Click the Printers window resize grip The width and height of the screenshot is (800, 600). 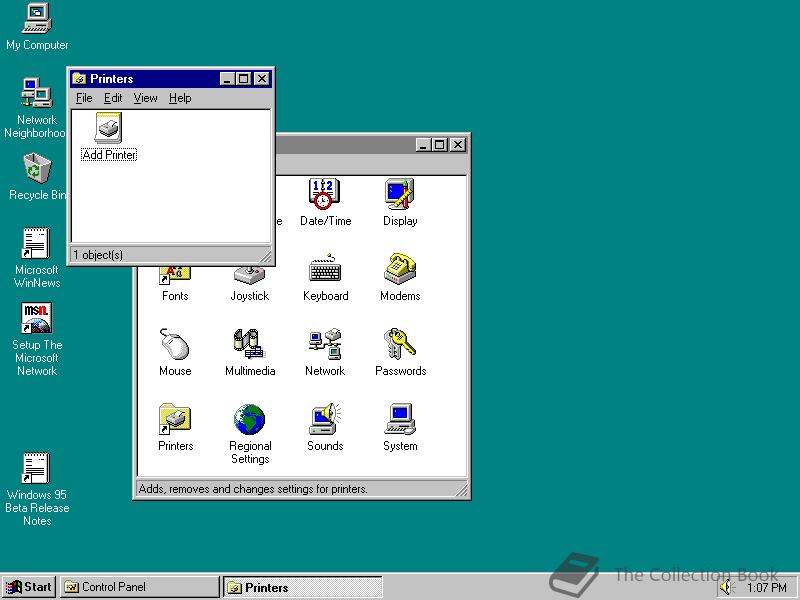(x=265, y=255)
